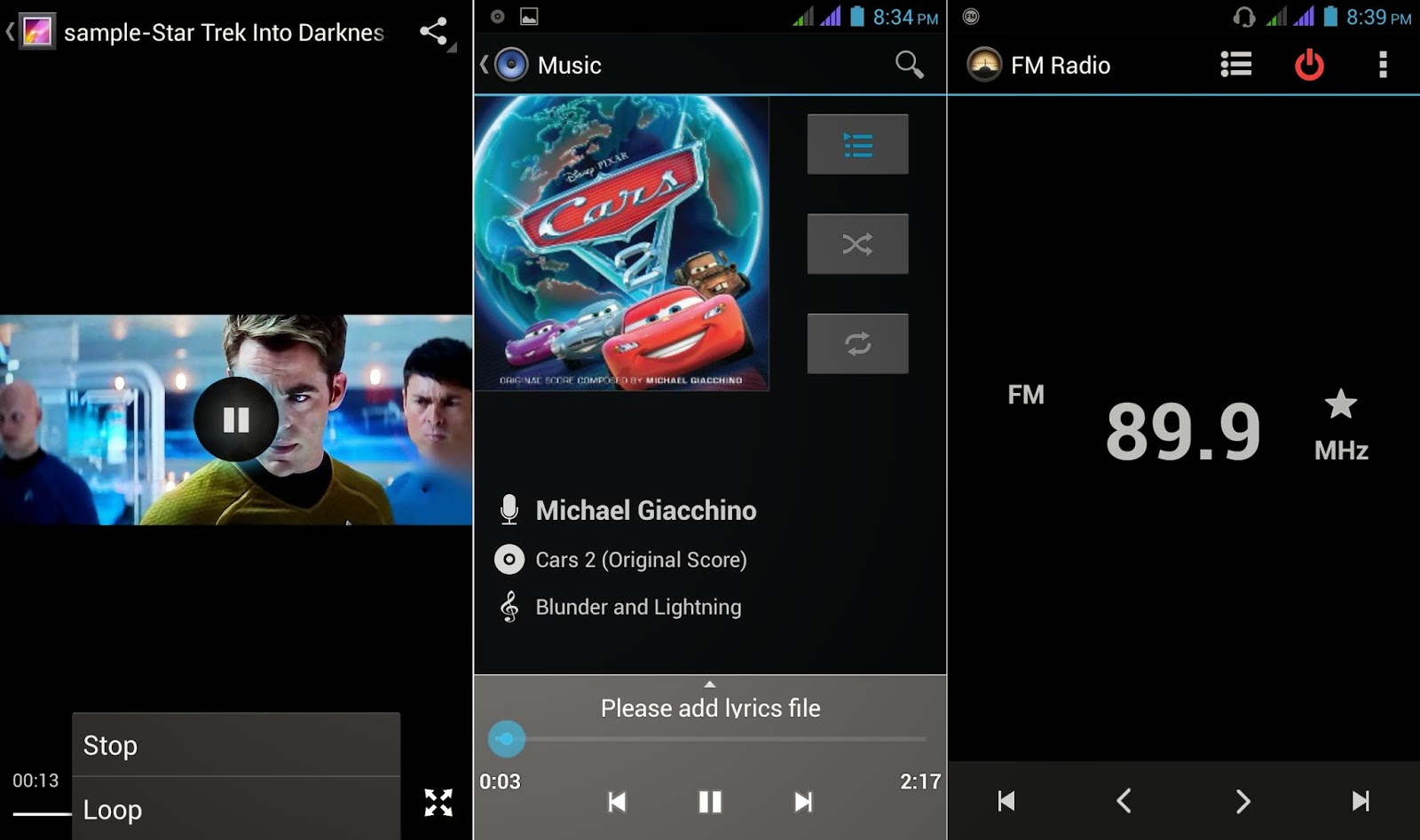Click the Cars 2 album artwork
This screenshot has width=1420, height=840.
pyautogui.click(x=621, y=243)
